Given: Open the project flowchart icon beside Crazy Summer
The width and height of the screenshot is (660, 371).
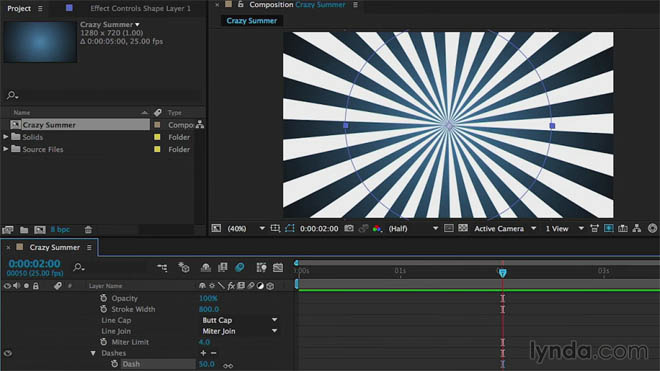Looking at the screenshot, I should [200, 125].
